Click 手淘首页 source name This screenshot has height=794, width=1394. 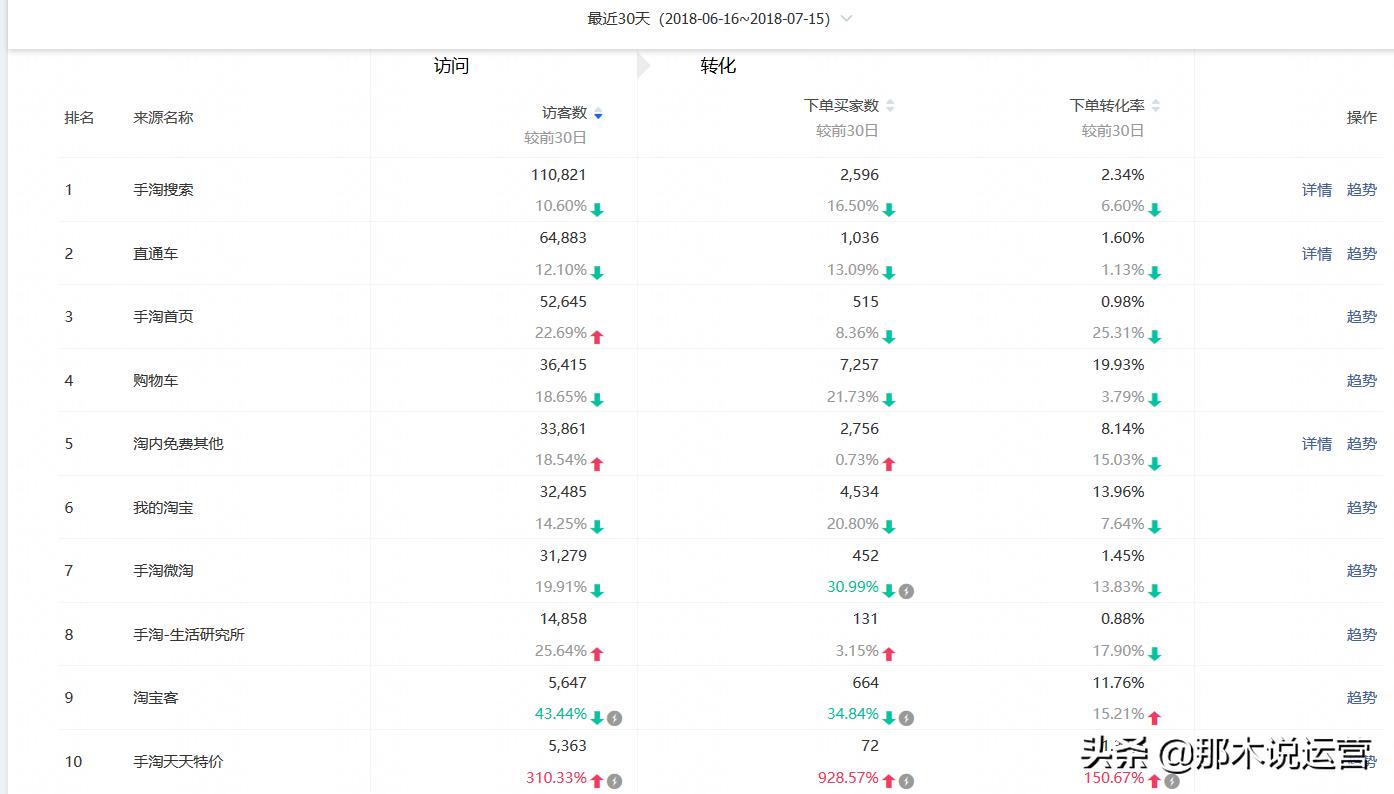pyautogui.click(x=163, y=317)
